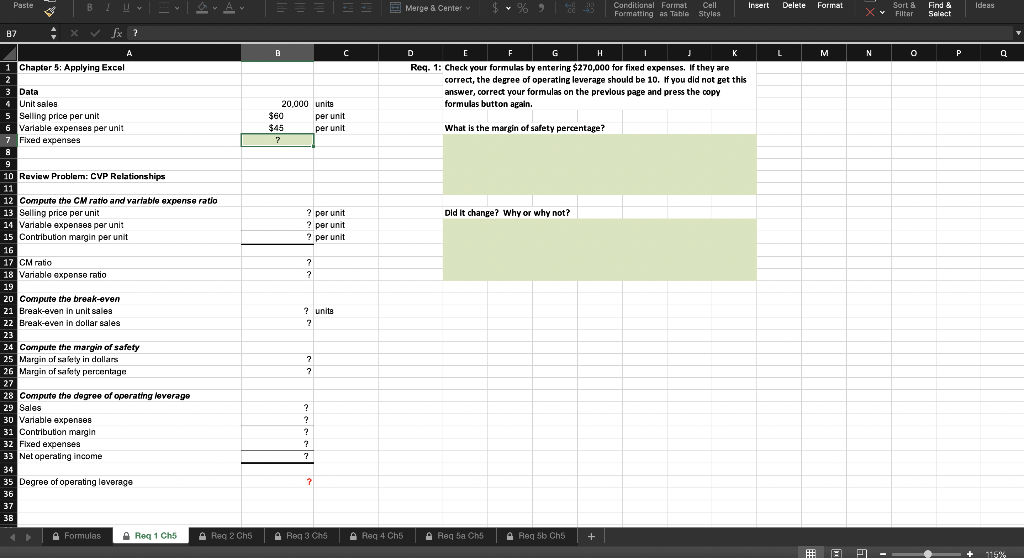
Task: Click the Select All corner triangle
Action: click(x=8, y=53)
